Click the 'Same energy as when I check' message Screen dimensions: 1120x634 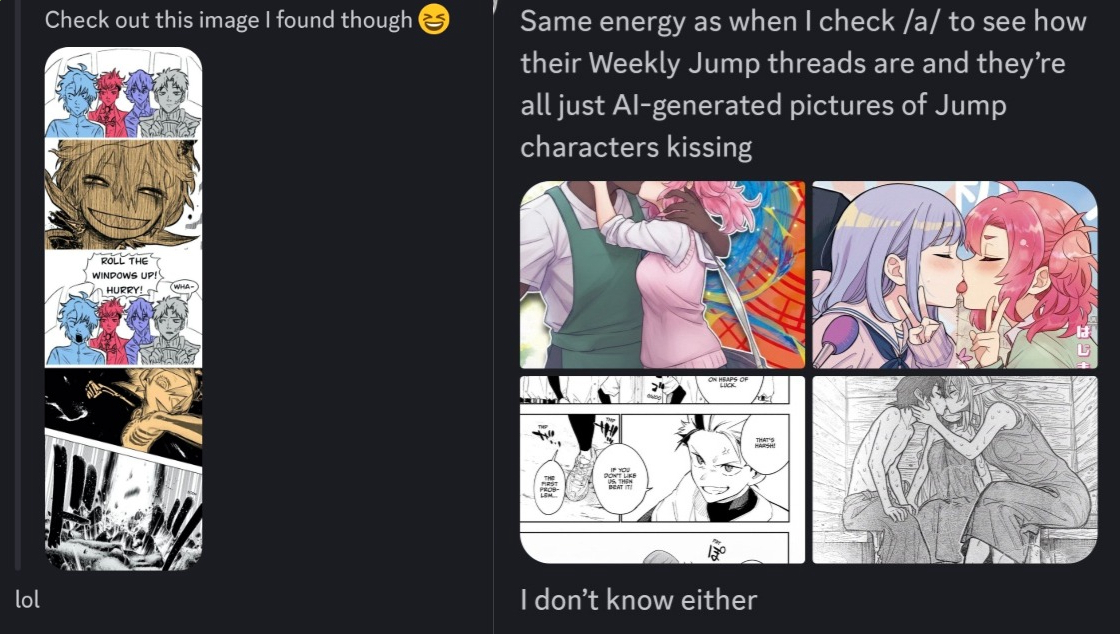(x=804, y=84)
